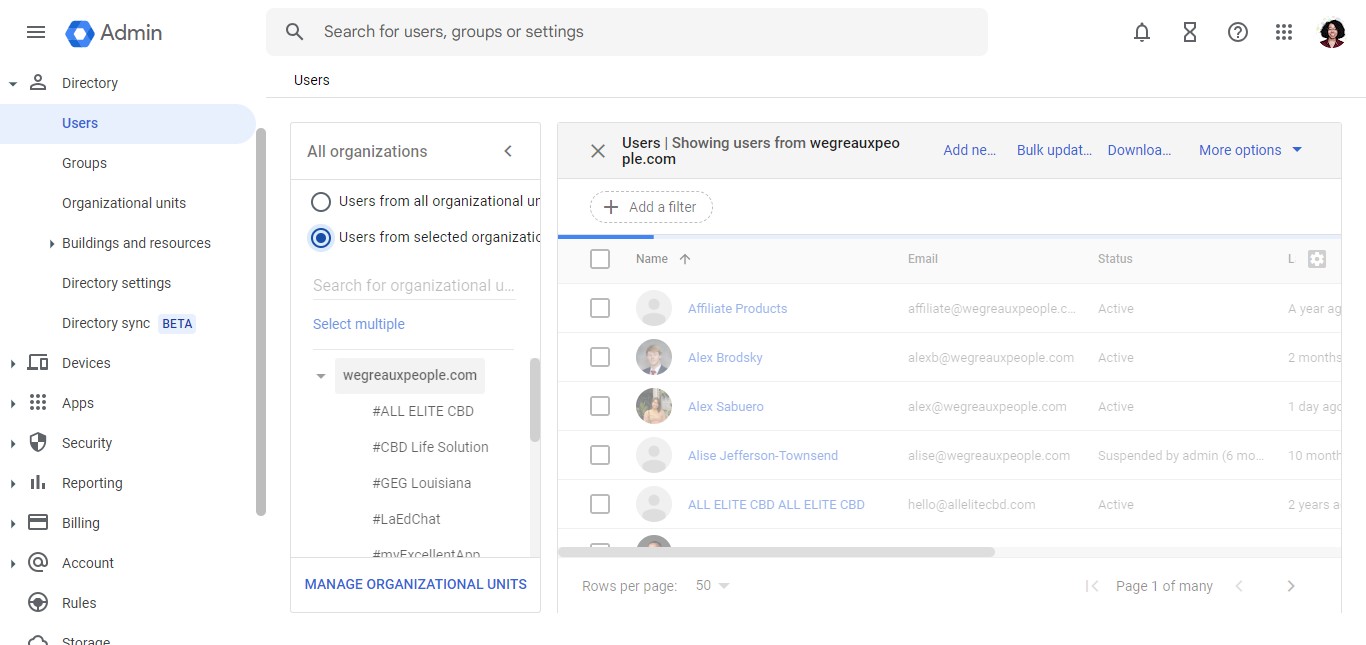Open the main hamburger menu
The image size is (1366, 645).
36,32
